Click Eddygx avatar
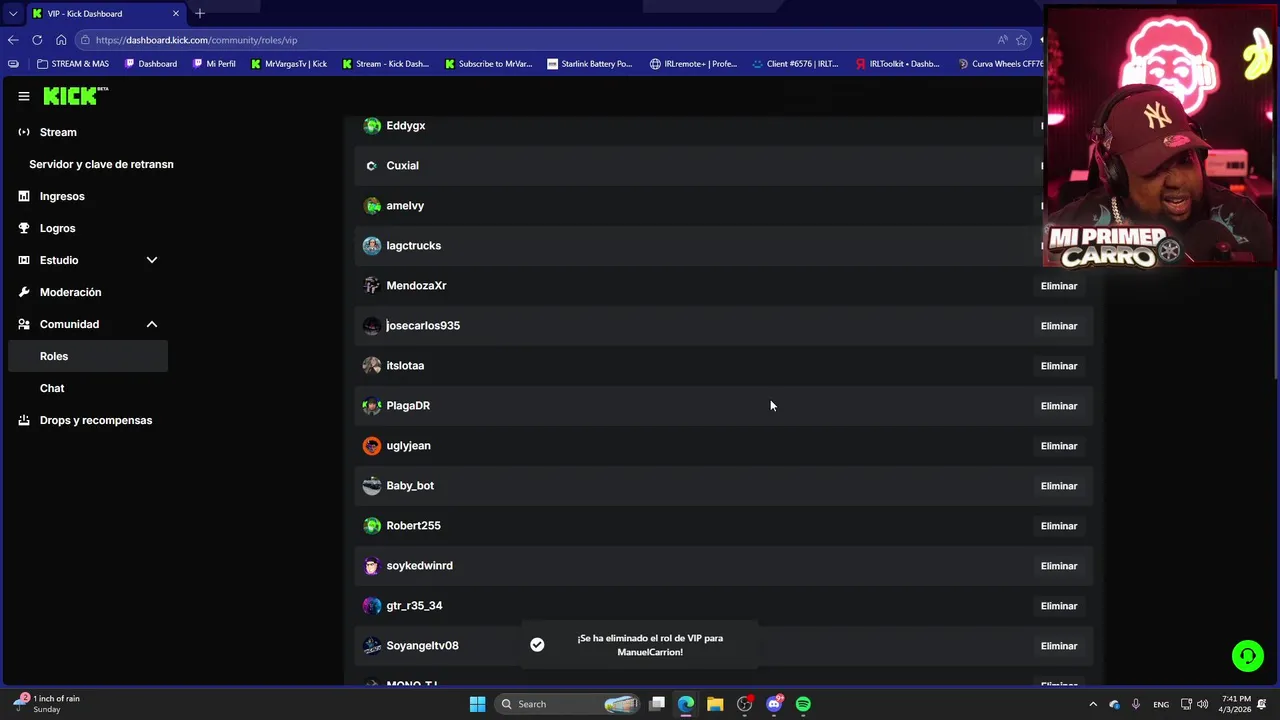 click(x=372, y=126)
